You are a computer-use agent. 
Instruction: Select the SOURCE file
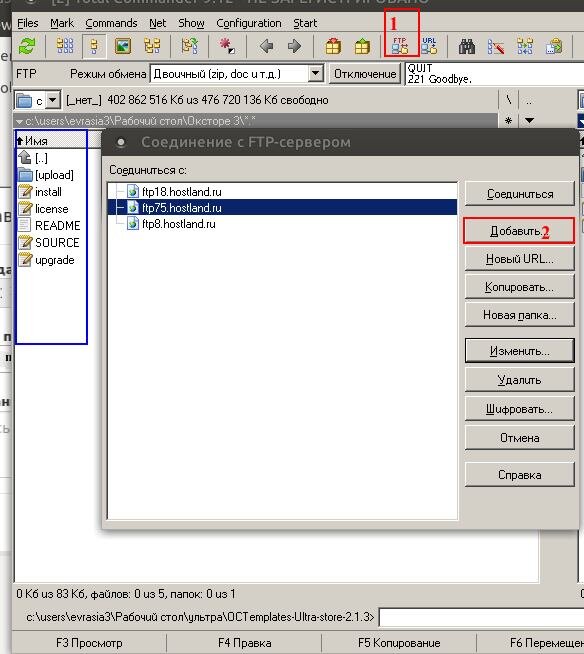(49, 243)
